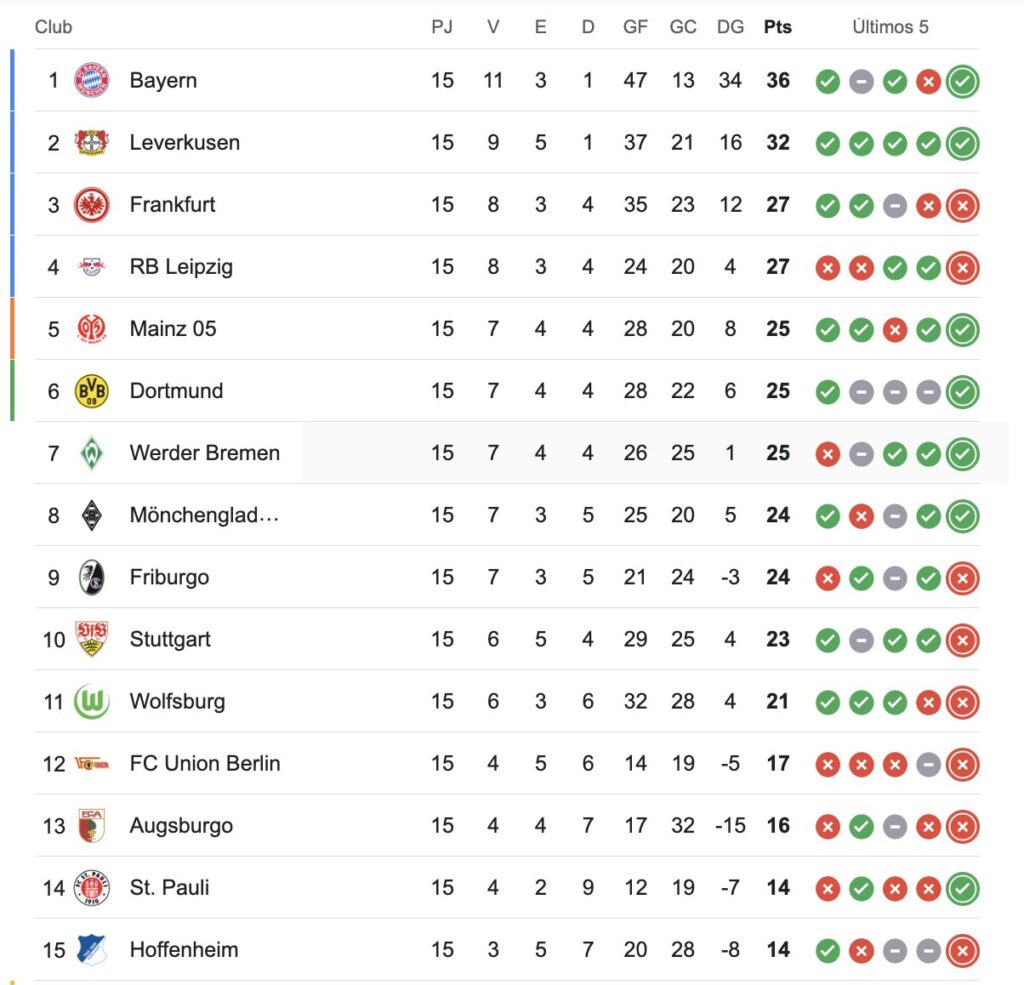This screenshot has width=1024, height=985.
Task: Open the Hoffenheim blue crest
Action: pyautogui.click(x=91, y=949)
